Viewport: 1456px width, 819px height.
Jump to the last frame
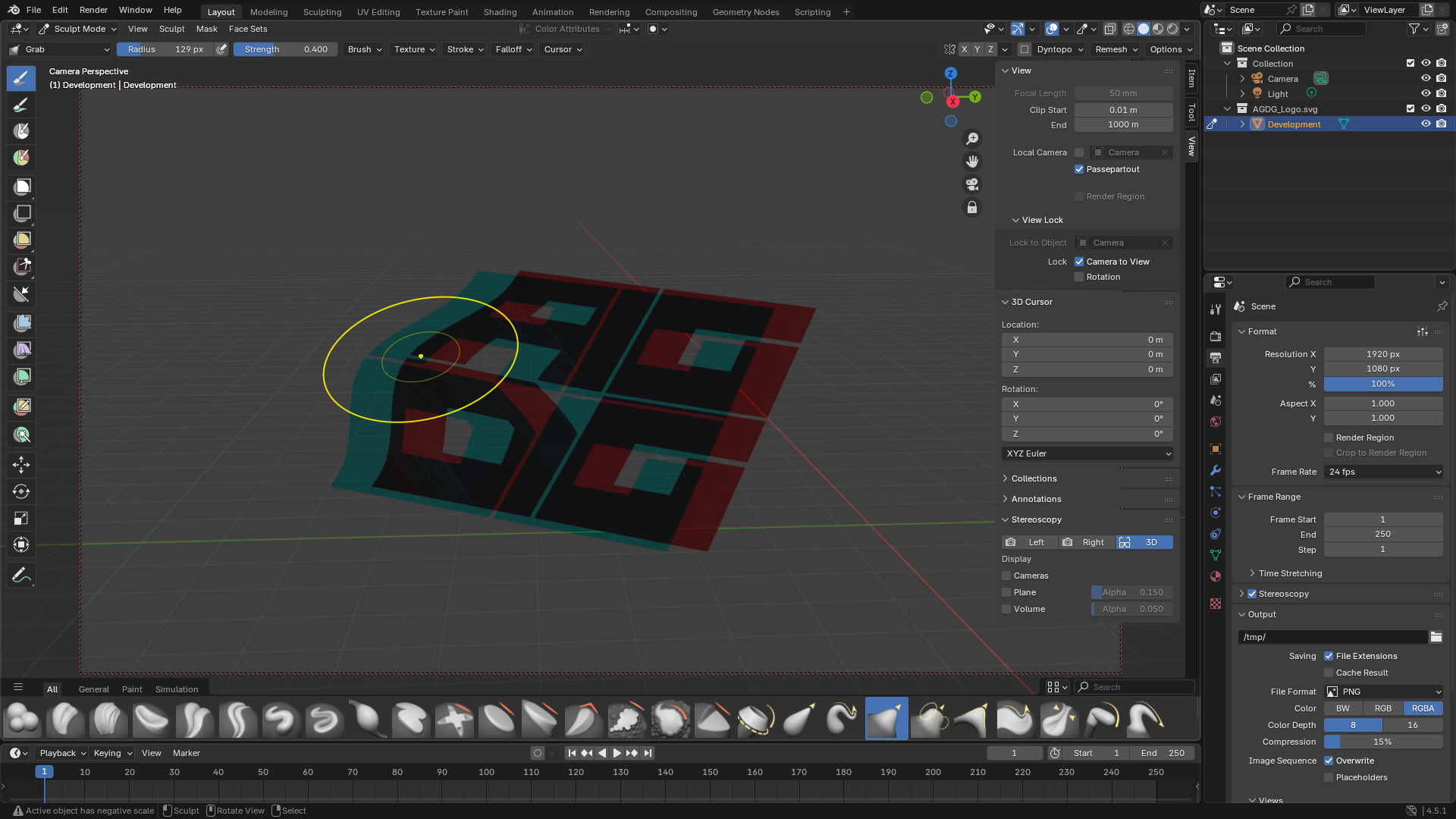click(647, 753)
